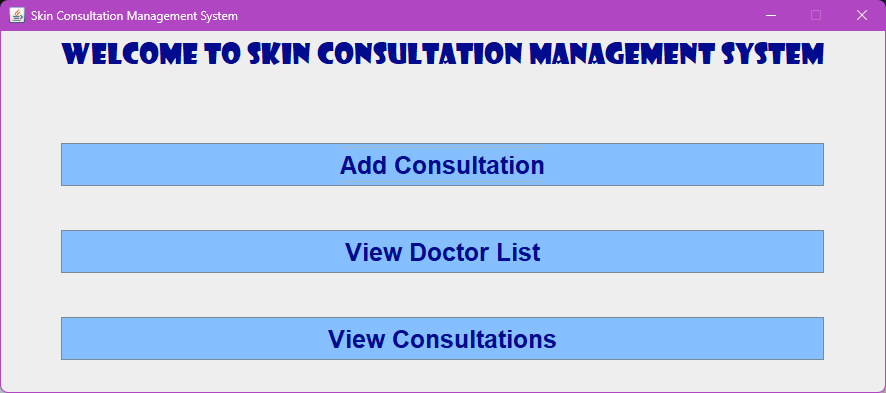The image size is (886, 393).
Task: Click the word SKIN in the welcome heading
Action: [x=276, y=54]
